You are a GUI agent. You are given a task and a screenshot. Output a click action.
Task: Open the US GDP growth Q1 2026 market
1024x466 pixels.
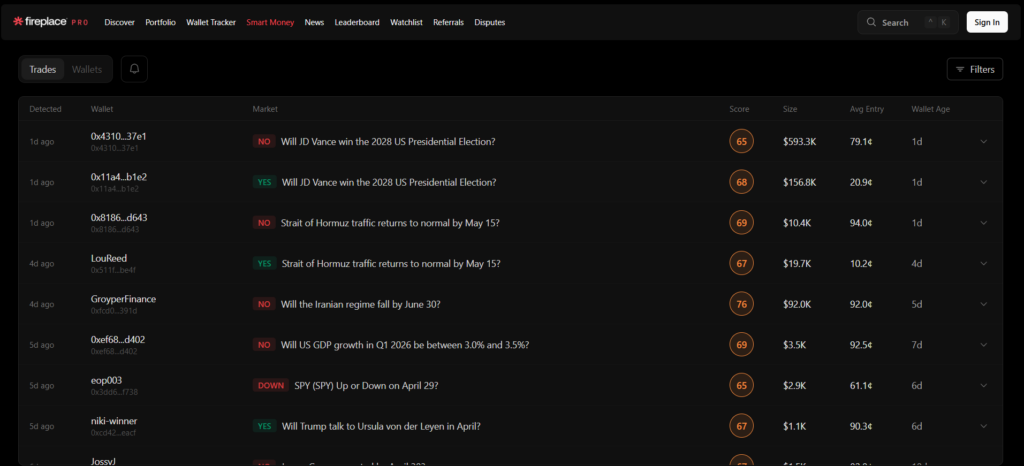click(x=405, y=345)
